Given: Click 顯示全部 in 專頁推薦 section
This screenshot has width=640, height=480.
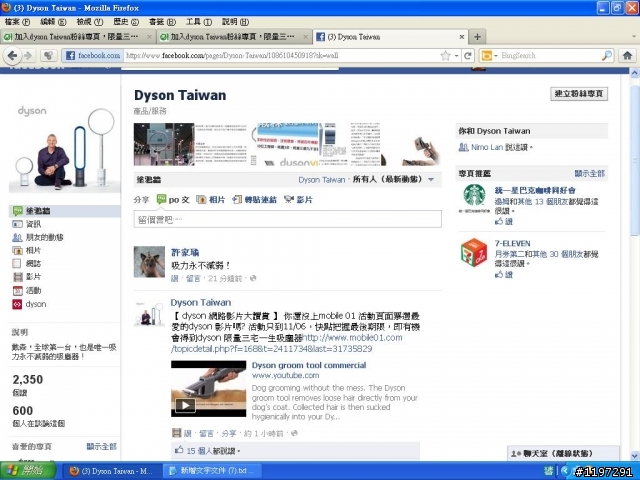Looking at the screenshot, I should tap(589, 173).
